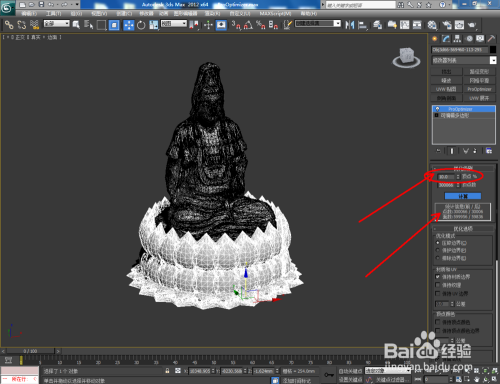Click the ProOptimizer modifier set button
Viewport: 500px width, 384px height.
479,89
